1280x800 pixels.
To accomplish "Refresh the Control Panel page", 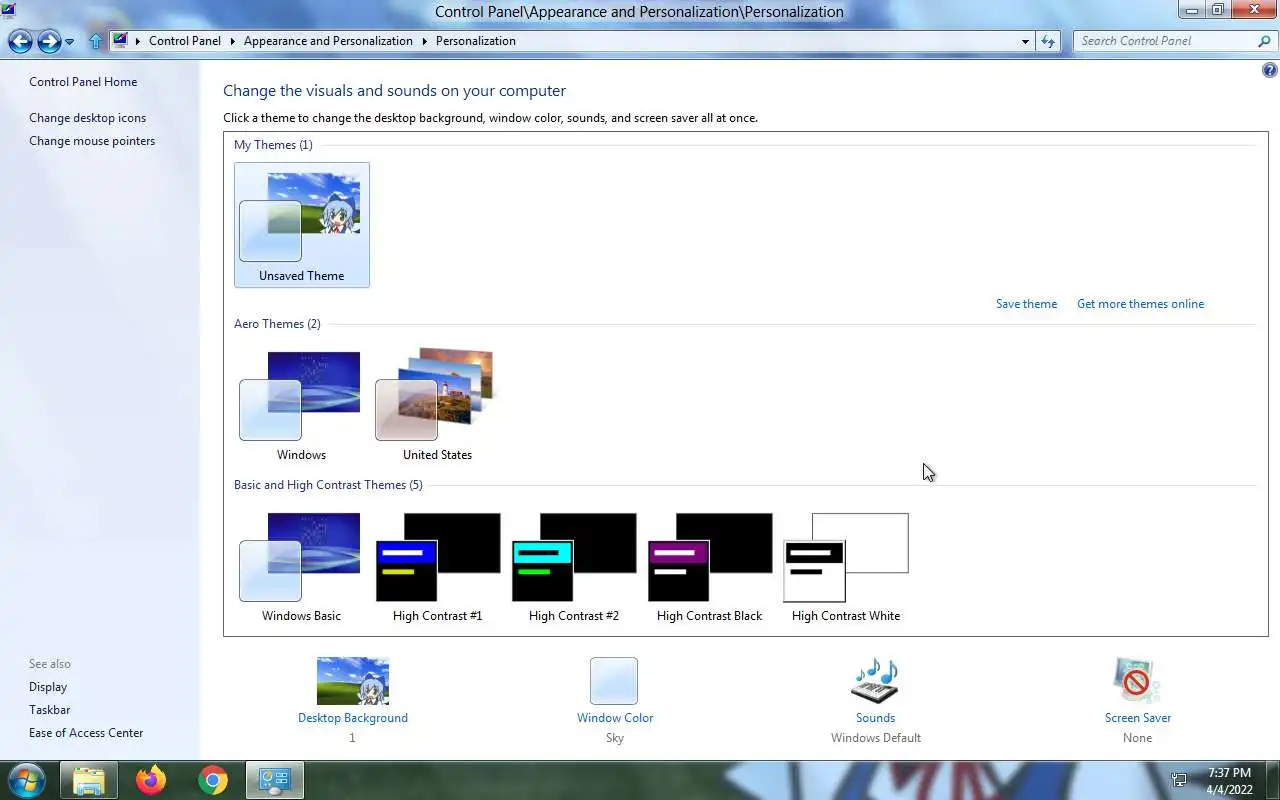I will tap(1047, 41).
